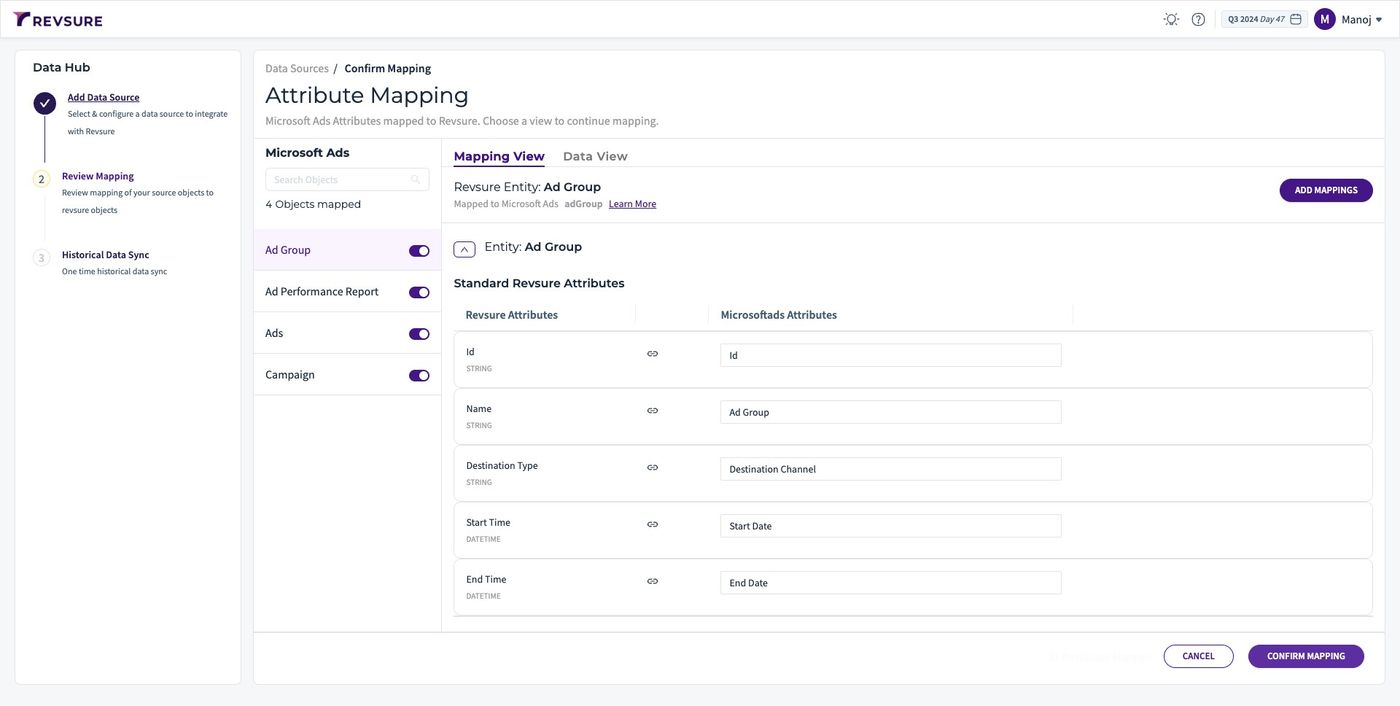Select Ad Group in the objects list

[x=347, y=250]
